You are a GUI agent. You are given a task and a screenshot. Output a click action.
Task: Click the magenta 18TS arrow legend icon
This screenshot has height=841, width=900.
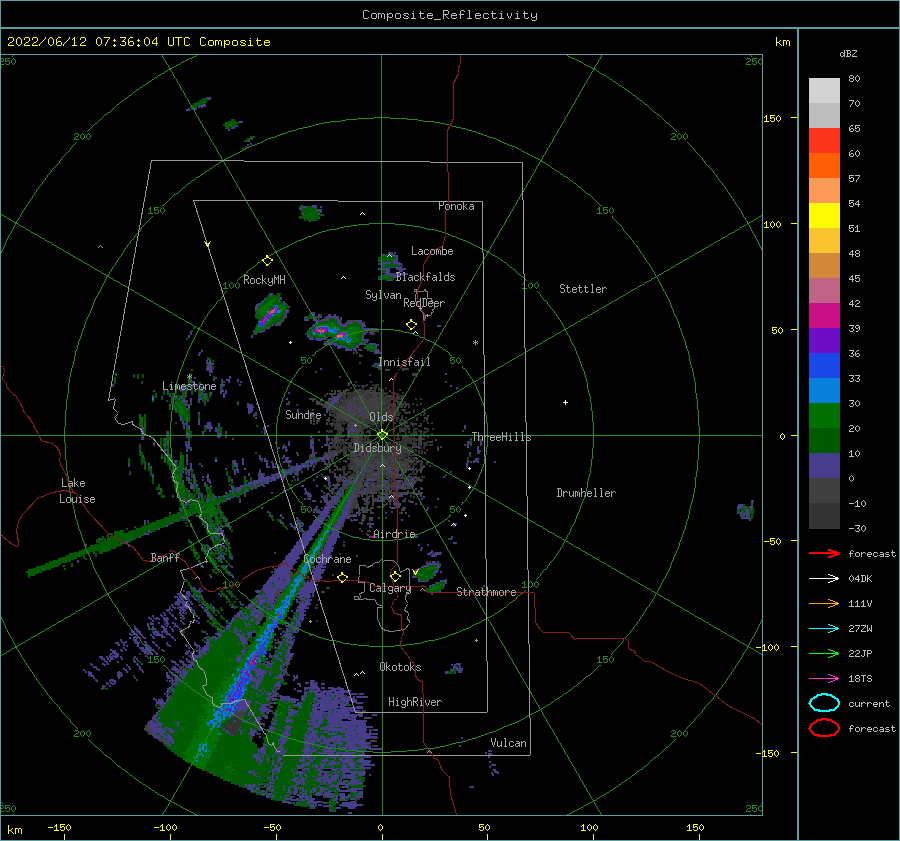[824, 678]
